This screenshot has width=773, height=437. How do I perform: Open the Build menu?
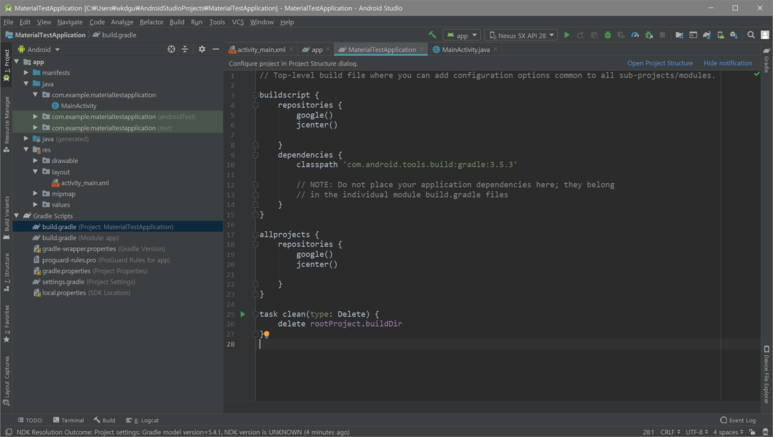tap(176, 22)
